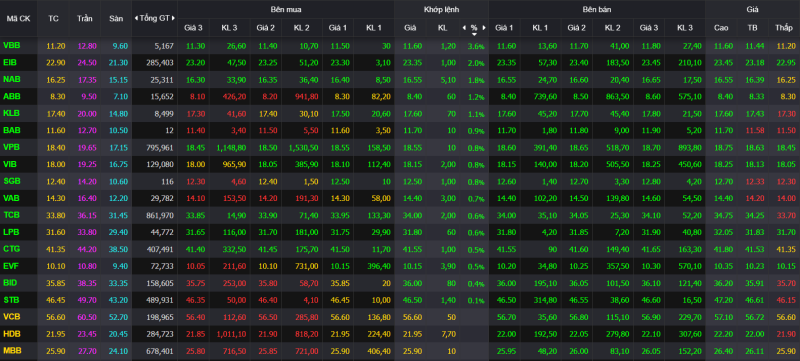Click Giá 1 header under Bên mua
Screen dimensions: 800x361
pos(338,28)
